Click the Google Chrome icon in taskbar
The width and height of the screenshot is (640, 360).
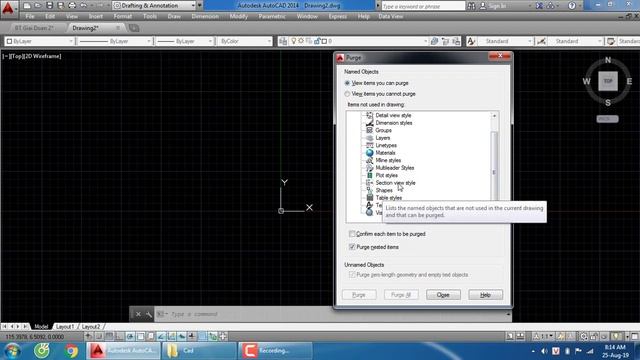coord(71,351)
